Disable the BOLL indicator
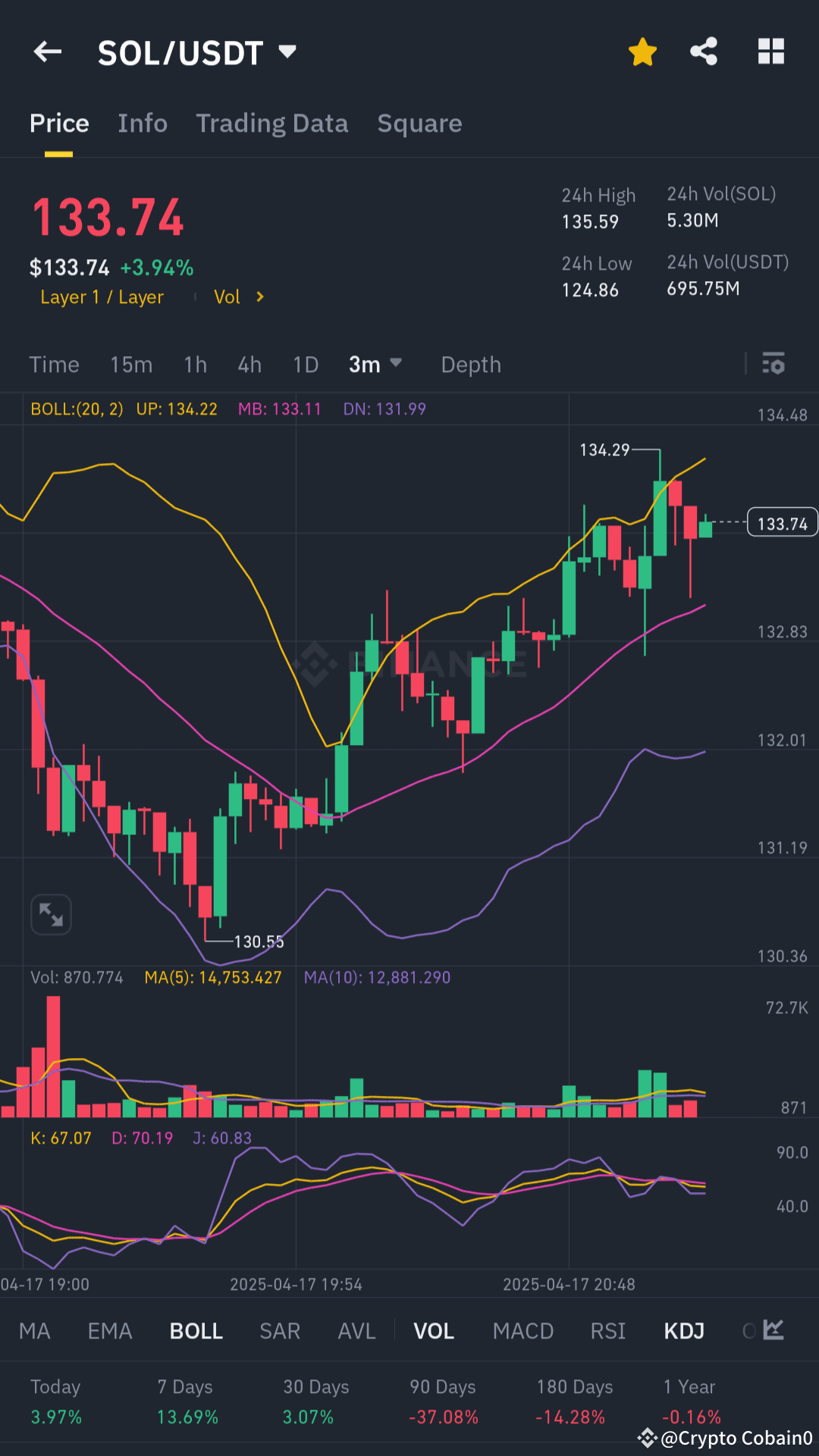Viewport: 819px width, 1456px height. [196, 1330]
